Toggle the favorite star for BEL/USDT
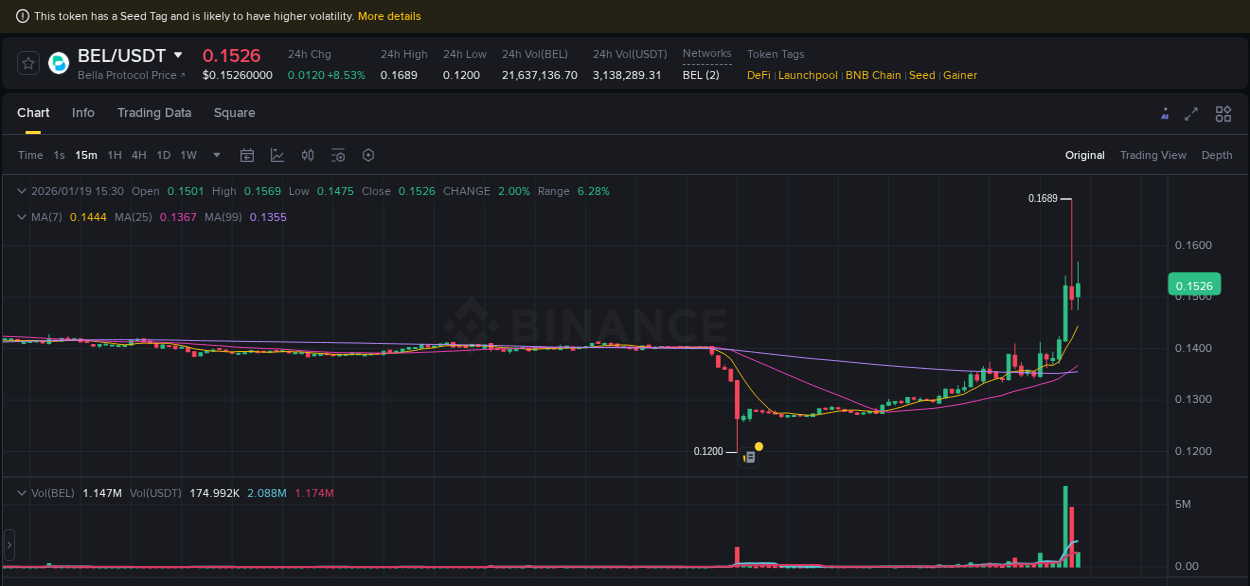Image resolution: width=1250 pixels, height=586 pixels. point(28,62)
